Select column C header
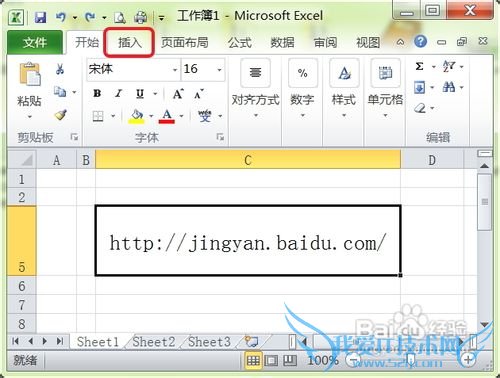Viewport: 500px width, 378px height. (248, 160)
